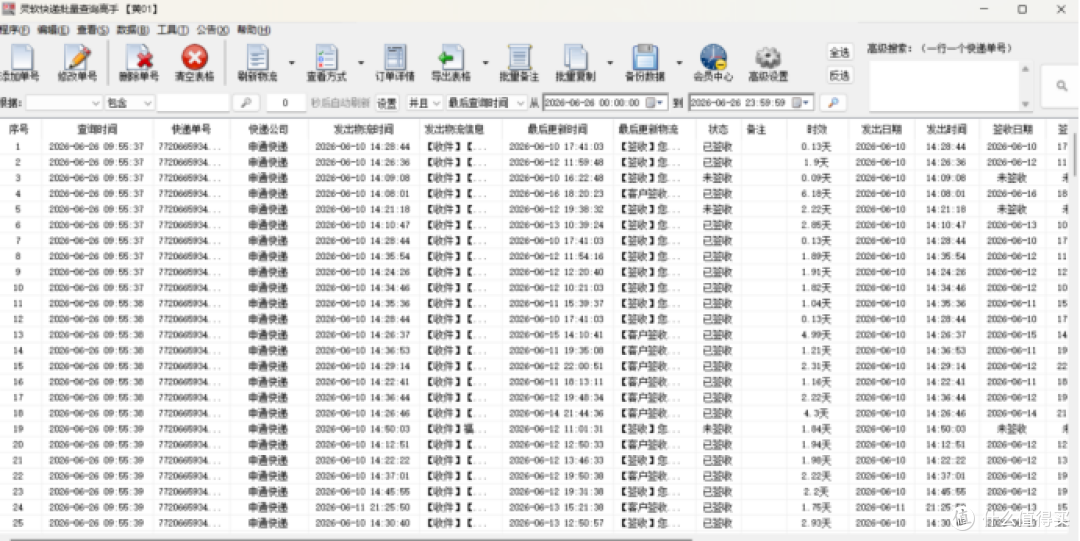This screenshot has height=541, width=1080.
Task: Click the 高级搜索 multi-line text area
Action: (944, 86)
